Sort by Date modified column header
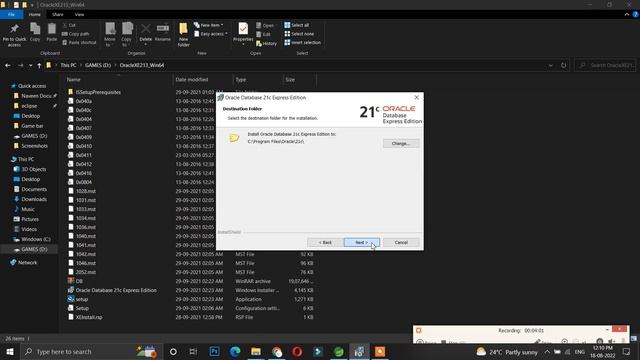The height and width of the screenshot is (360, 640). click(x=192, y=80)
